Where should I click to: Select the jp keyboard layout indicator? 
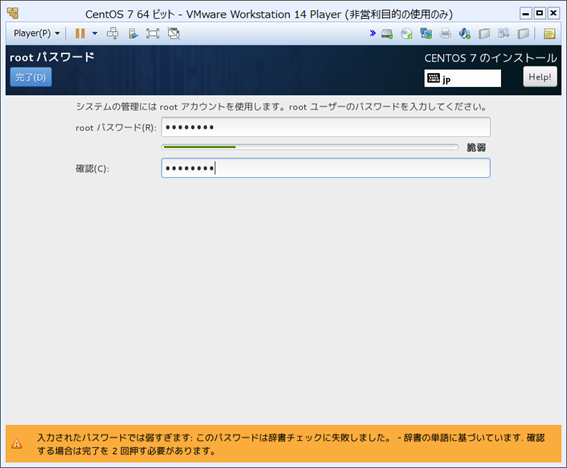pos(462,78)
